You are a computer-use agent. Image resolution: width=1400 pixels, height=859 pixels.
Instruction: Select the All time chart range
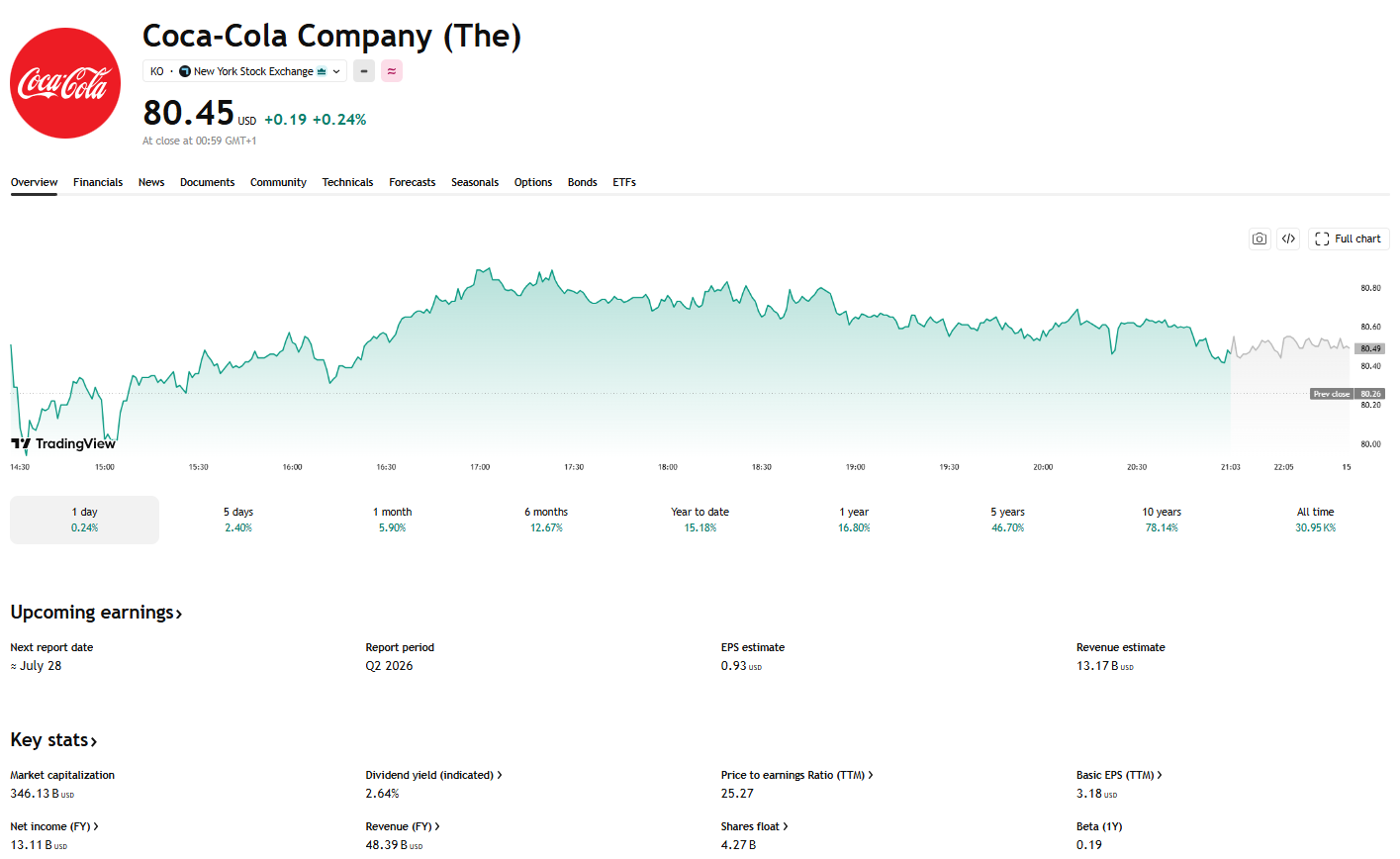1316,520
